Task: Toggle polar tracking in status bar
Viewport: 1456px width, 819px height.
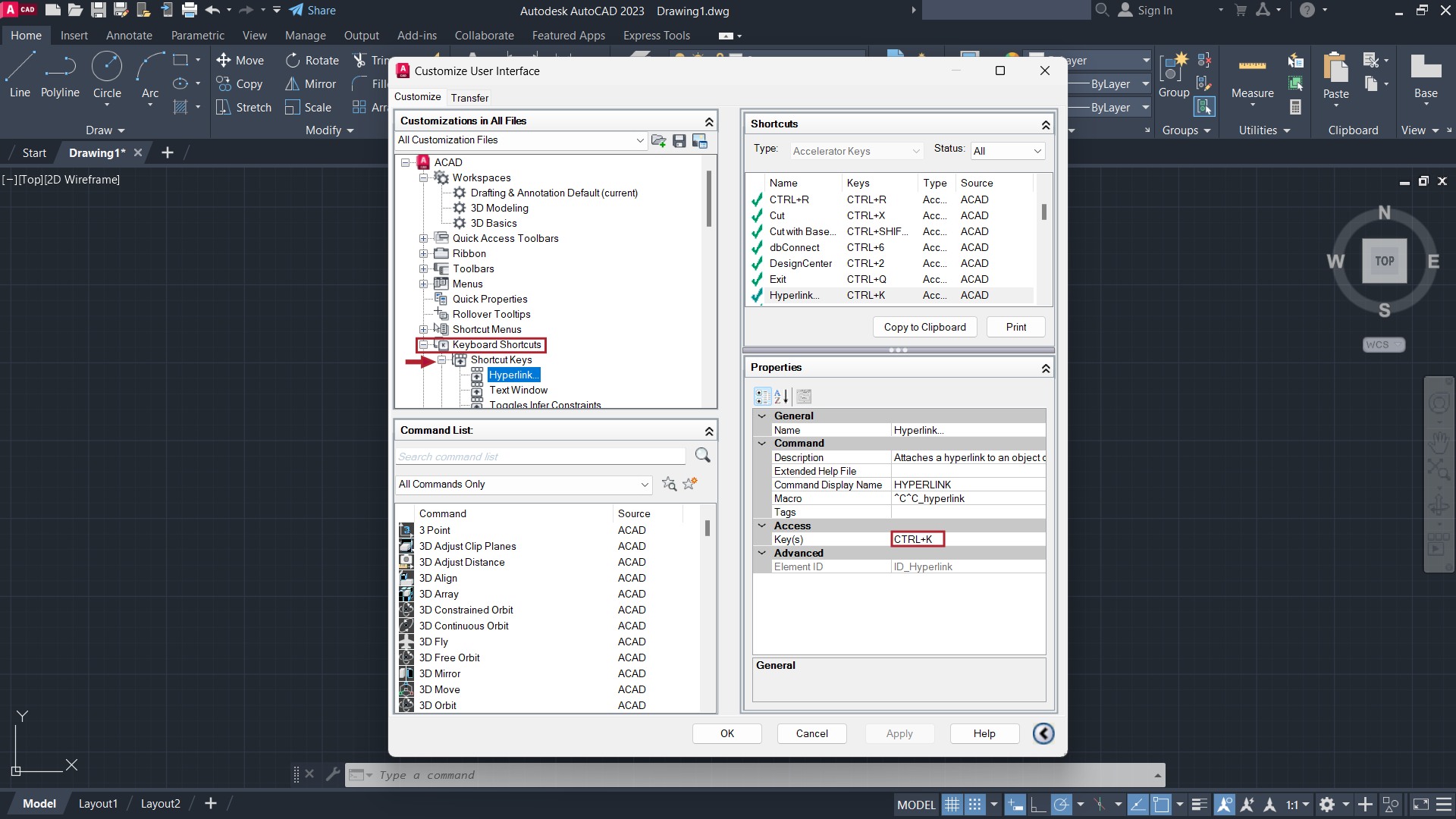Action: [1061, 805]
